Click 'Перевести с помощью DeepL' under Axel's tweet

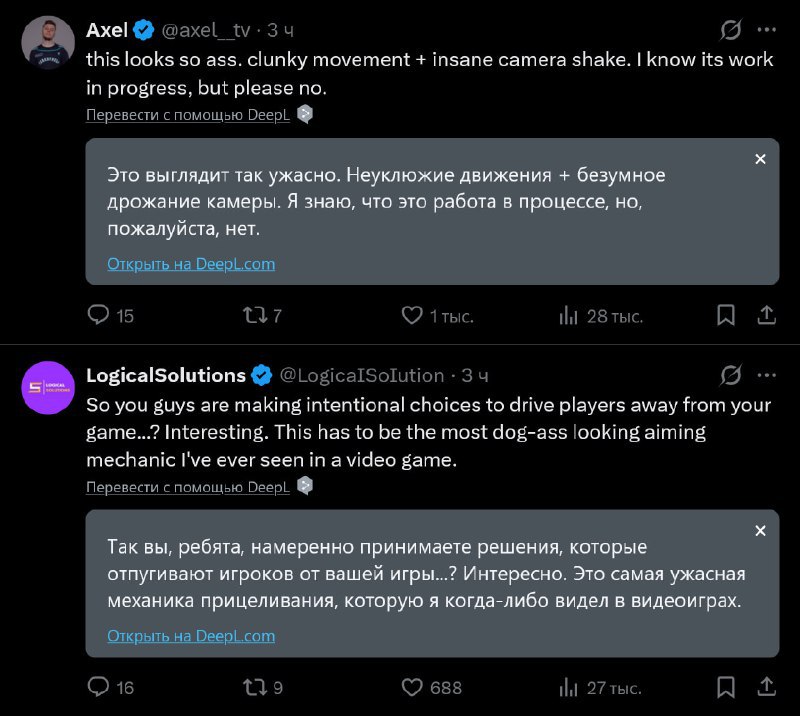pyautogui.click(x=187, y=115)
